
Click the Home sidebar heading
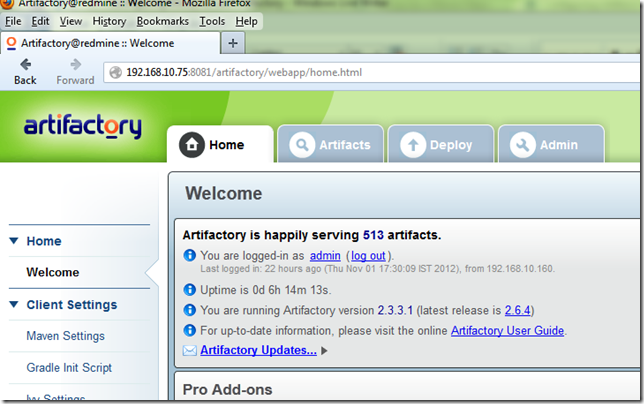pos(44,241)
